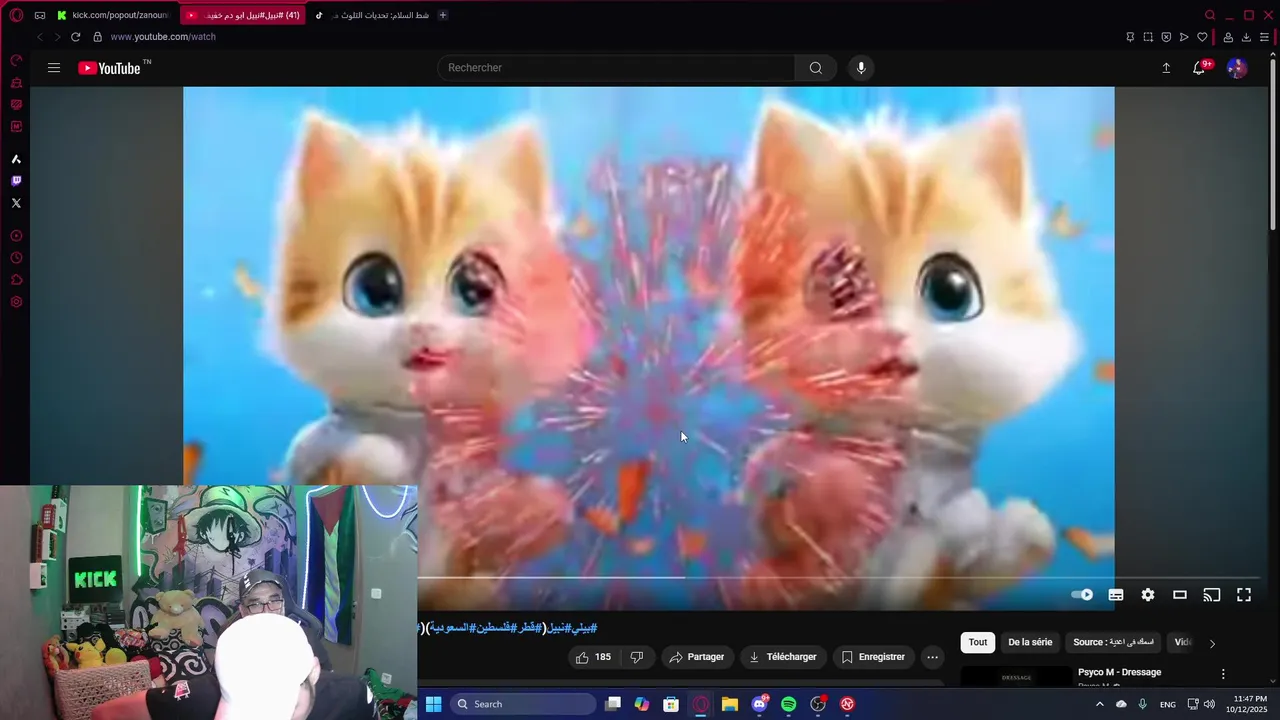
Task: Open the Opera sidebar settings gear
Action: [16, 302]
